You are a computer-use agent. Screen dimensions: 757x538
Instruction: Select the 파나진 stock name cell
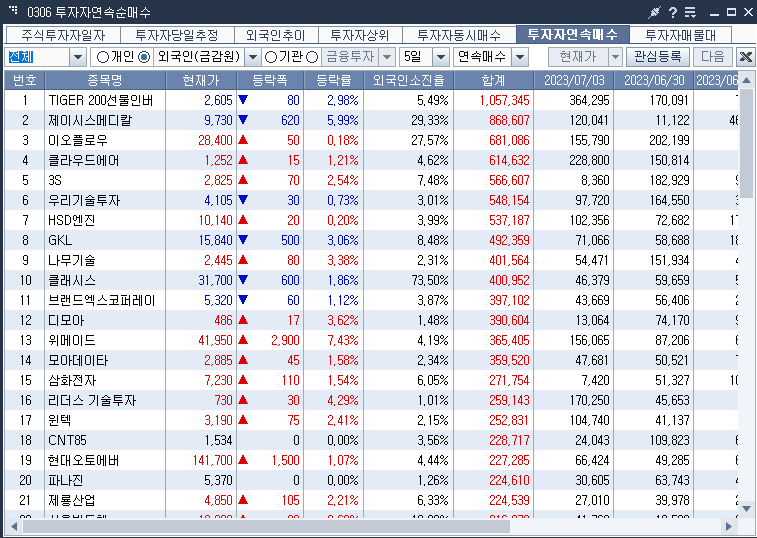pyautogui.click(x=105, y=480)
